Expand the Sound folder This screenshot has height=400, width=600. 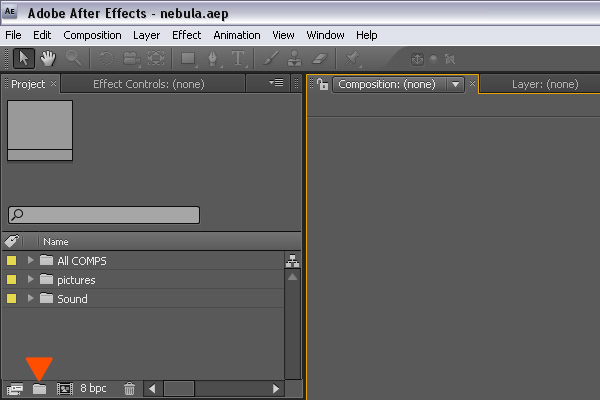pos(31,298)
